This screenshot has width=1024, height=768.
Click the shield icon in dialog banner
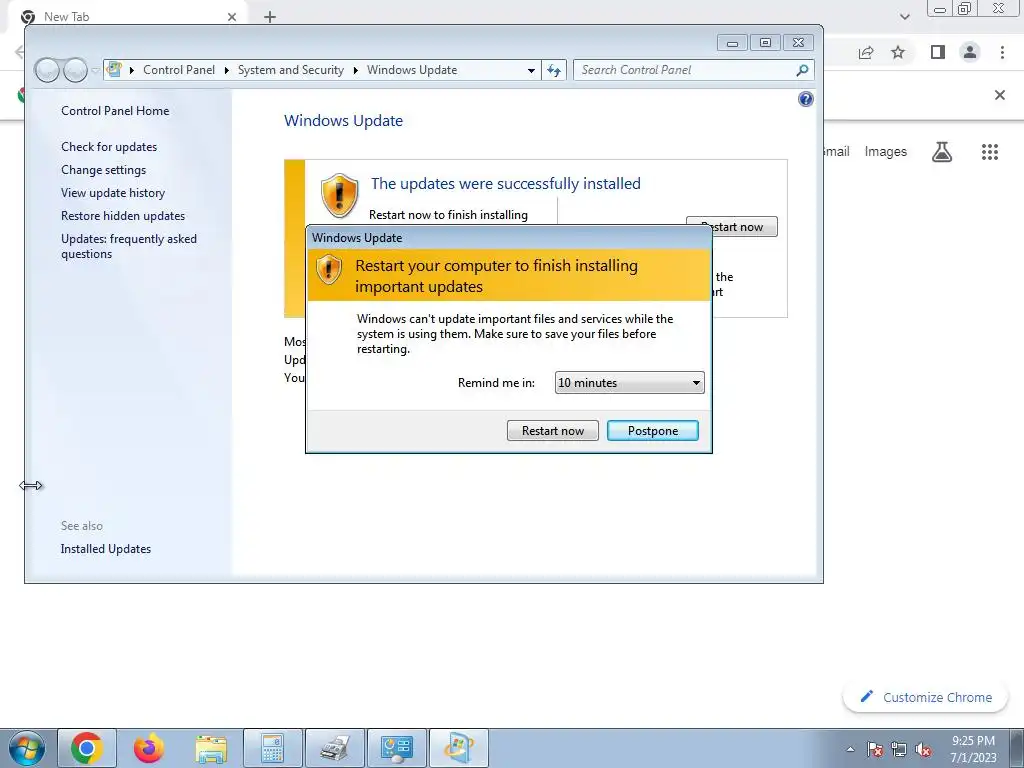pyautogui.click(x=328, y=269)
